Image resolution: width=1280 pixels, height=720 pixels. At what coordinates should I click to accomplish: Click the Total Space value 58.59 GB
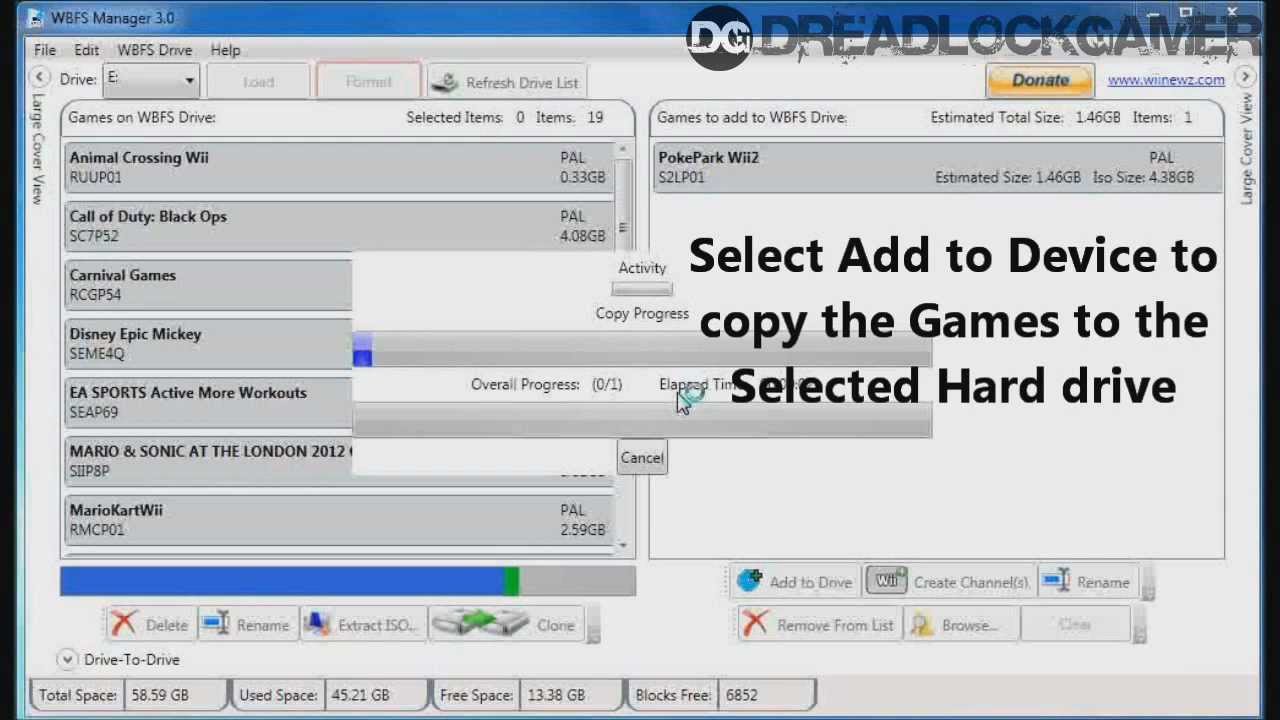(158, 695)
